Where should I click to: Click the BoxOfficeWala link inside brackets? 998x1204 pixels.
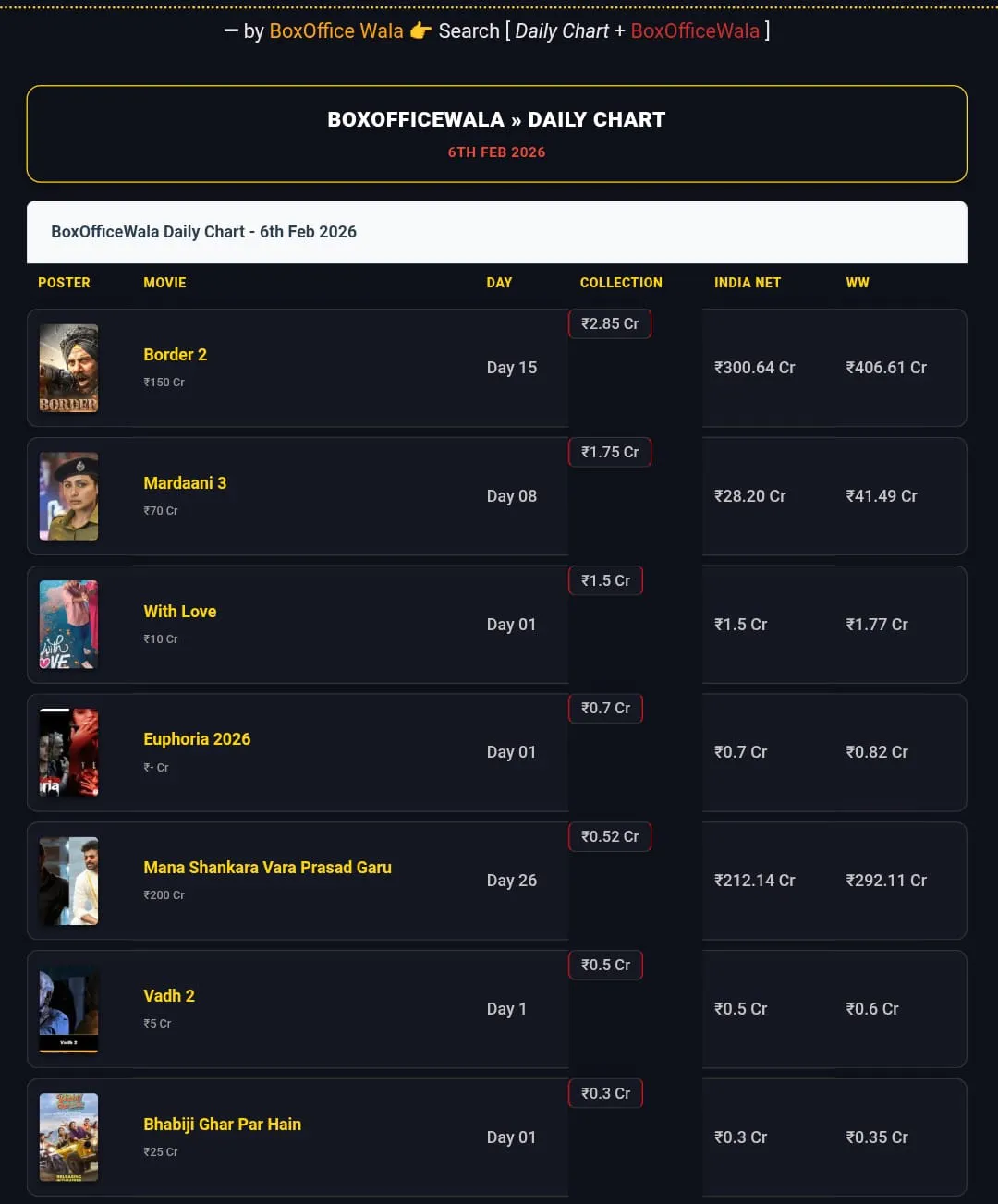pyautogui.click(x=695, y=30)
